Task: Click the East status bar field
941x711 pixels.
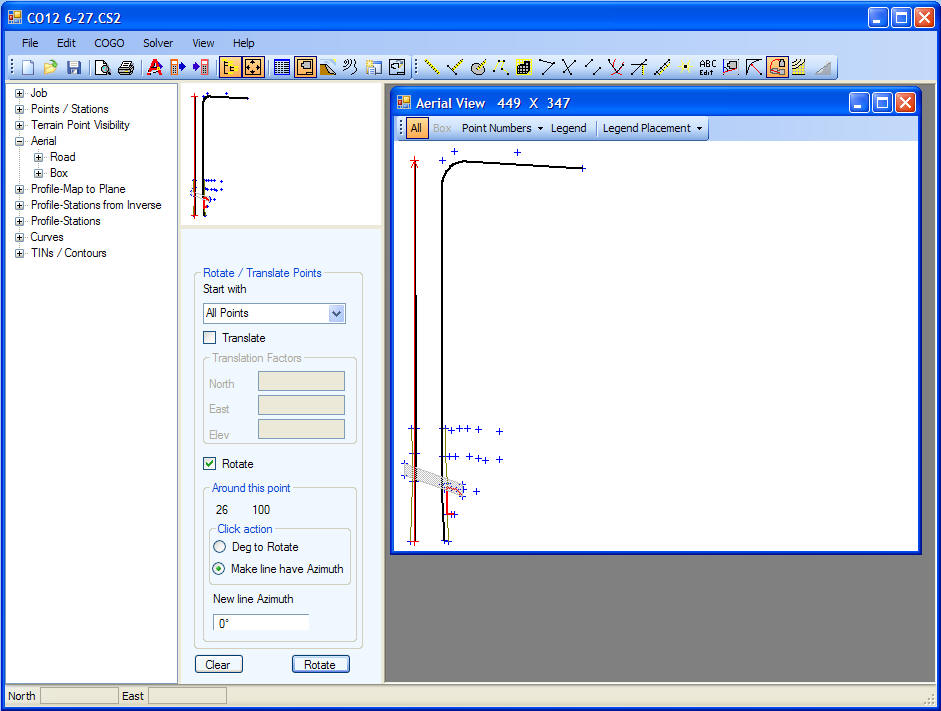Action: (x=187, y=695)
